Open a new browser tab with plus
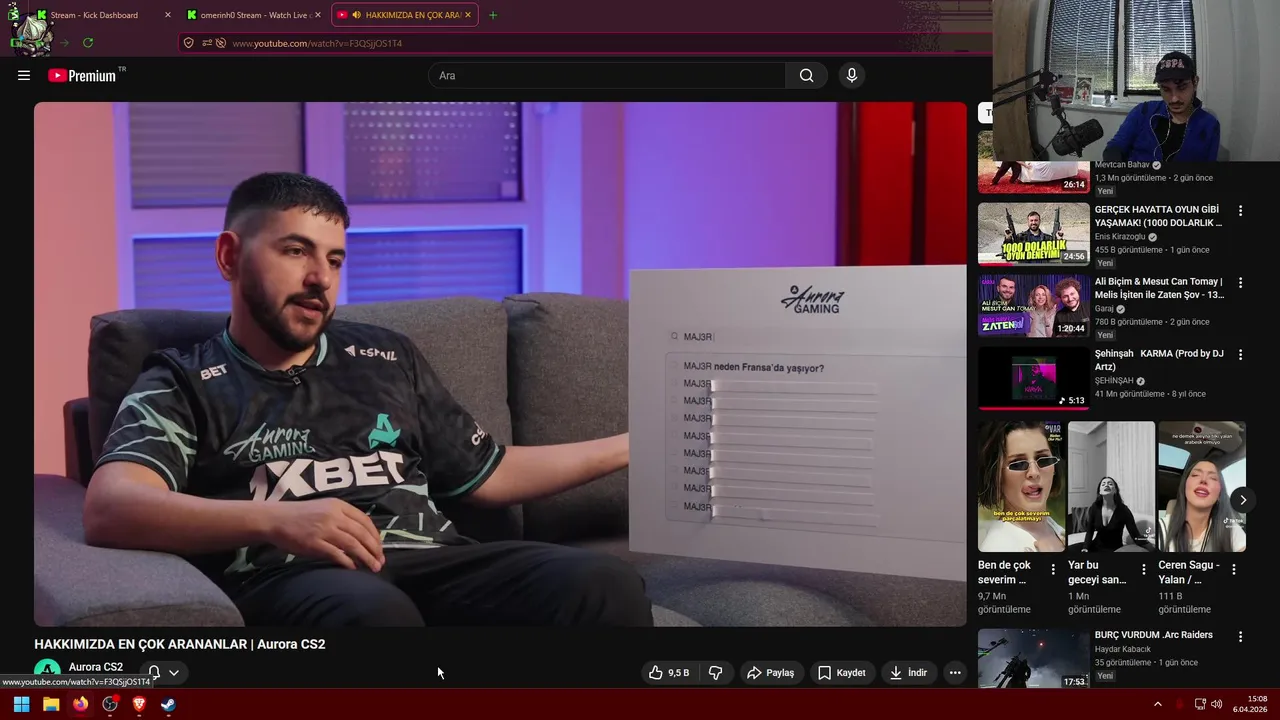1280x720 pixels. (x=493, y=15)
